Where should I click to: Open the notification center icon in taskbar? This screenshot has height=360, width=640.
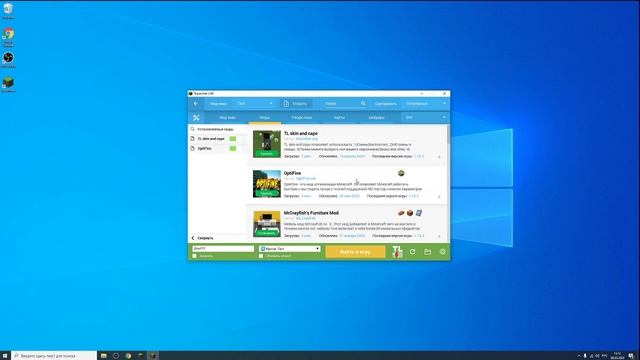pyautogui.click(x=631, y=356)
